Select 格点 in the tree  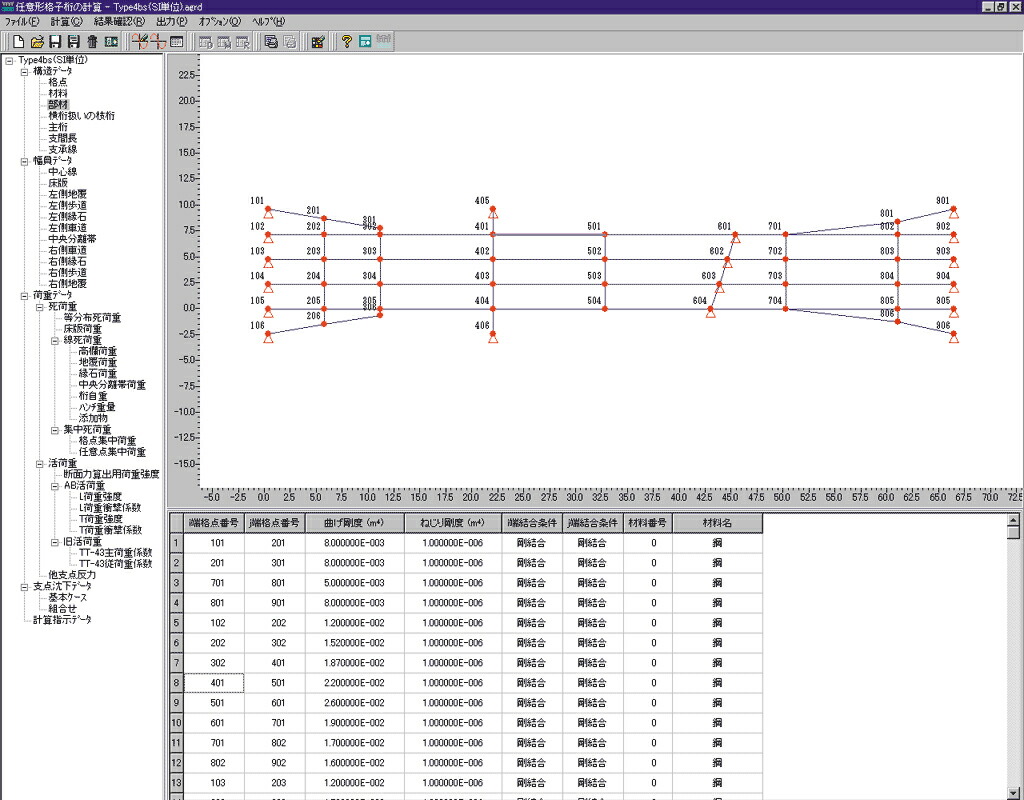point(57,82)
